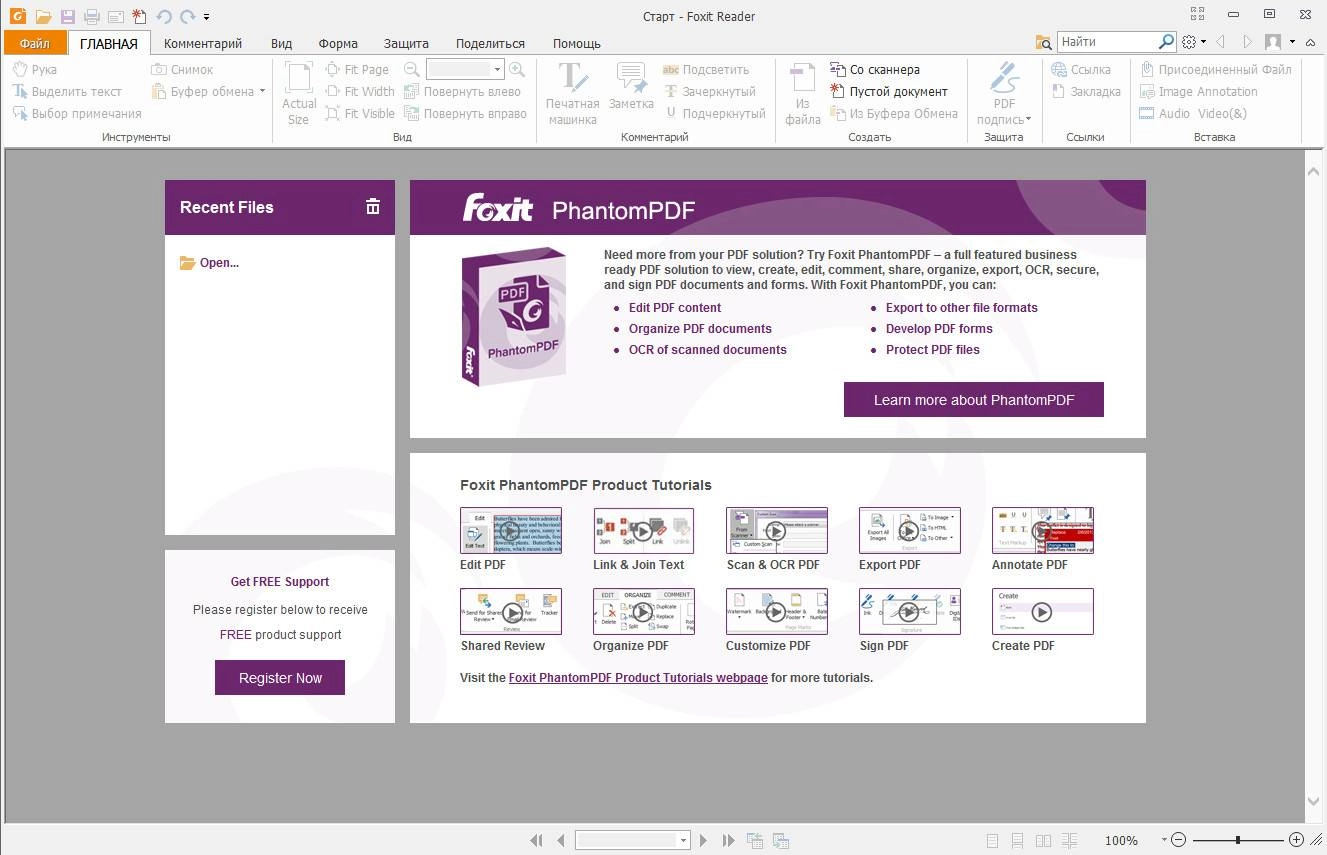Switch to the Защита tab
1327x855 pixels.
(x=406, y=43)
